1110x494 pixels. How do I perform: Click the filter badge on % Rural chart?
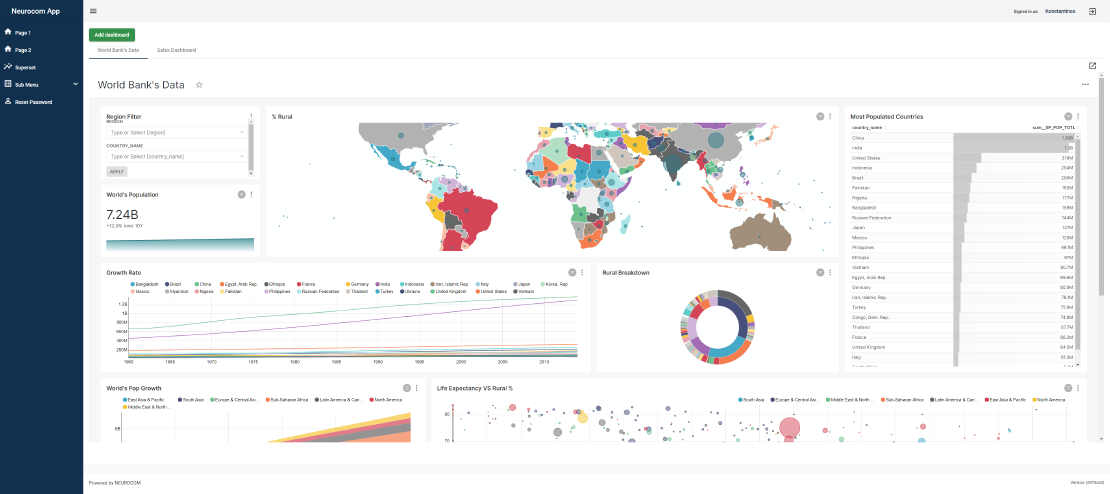pyautogui.click(x=820, y=116)
